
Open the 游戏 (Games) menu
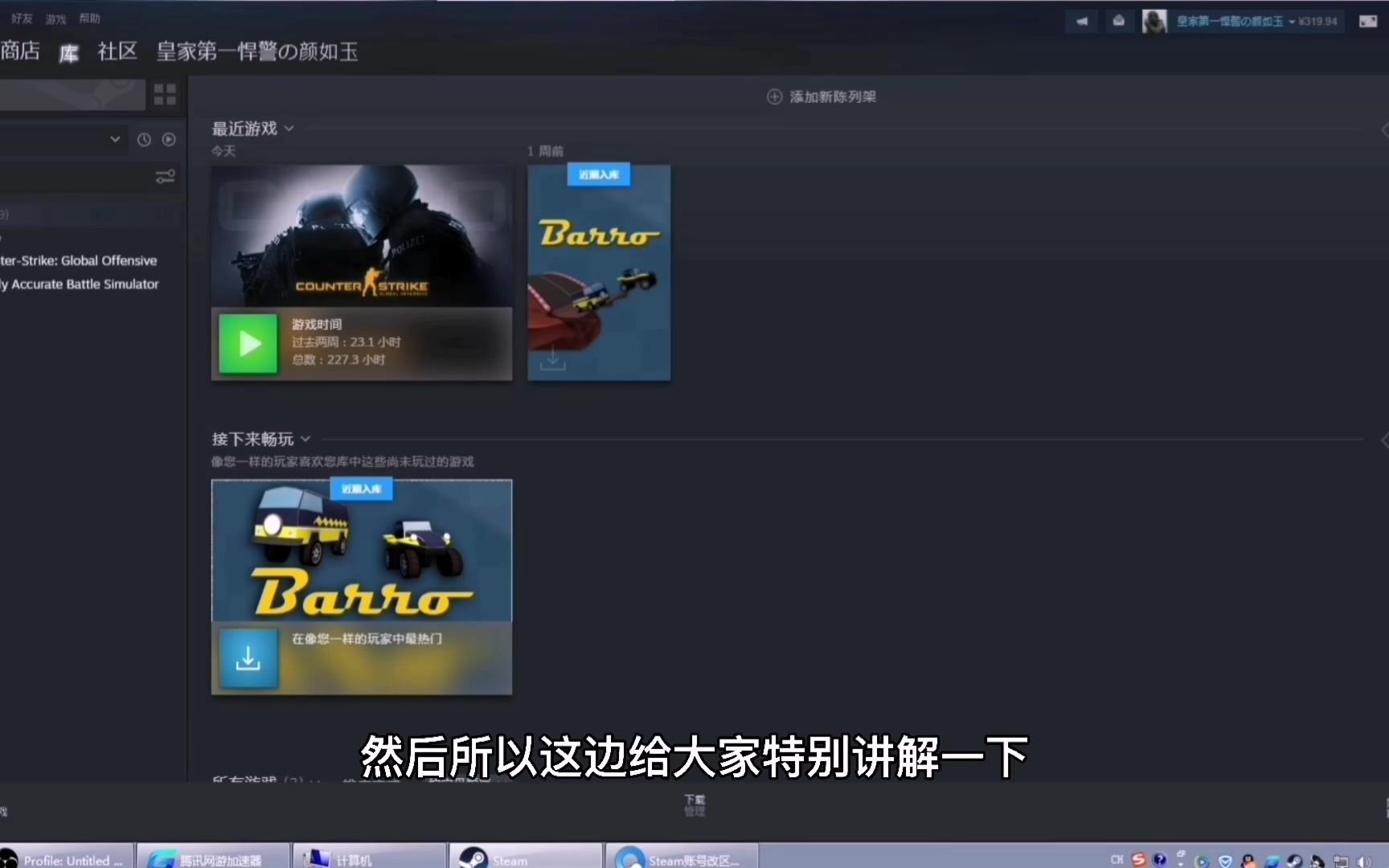coord(55,18)
